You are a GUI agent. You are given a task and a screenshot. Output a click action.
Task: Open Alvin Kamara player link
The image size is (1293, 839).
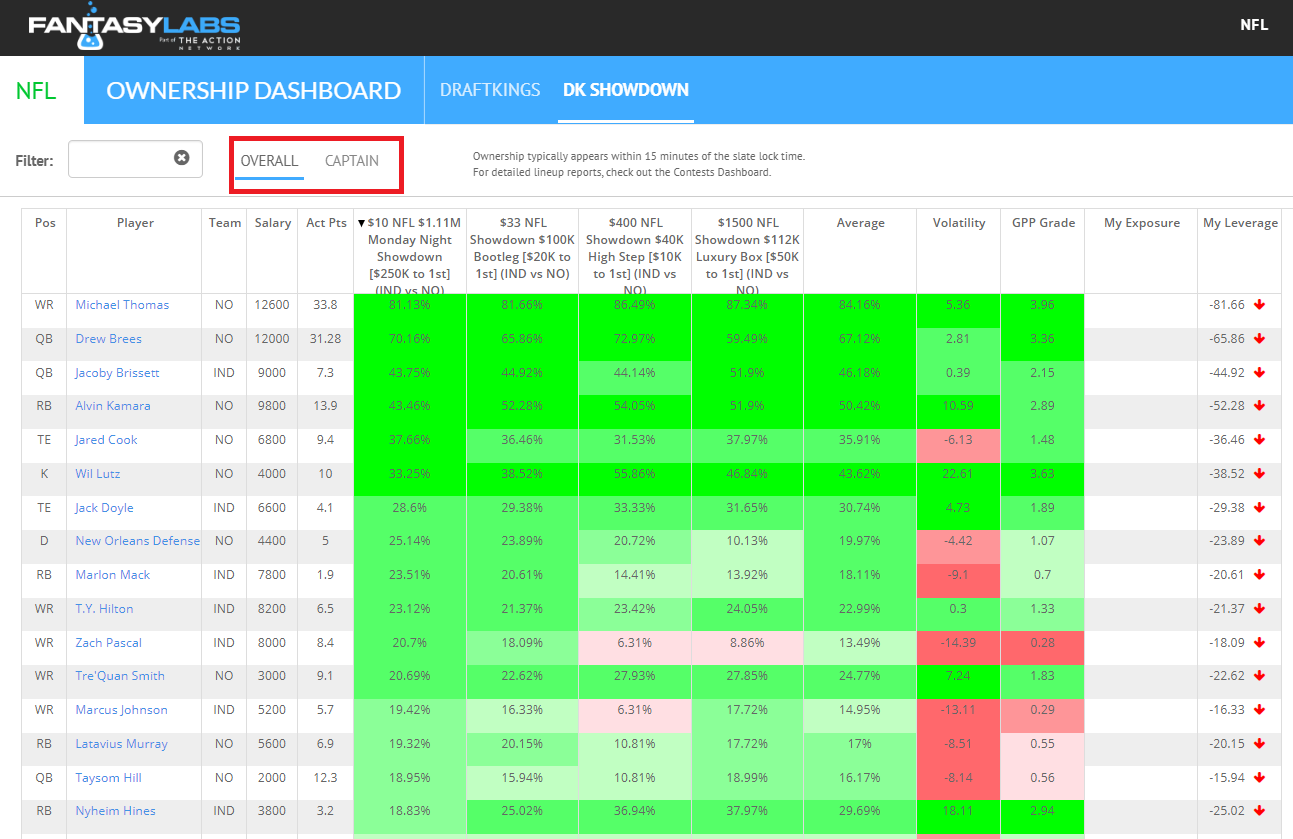click(113, 406)
